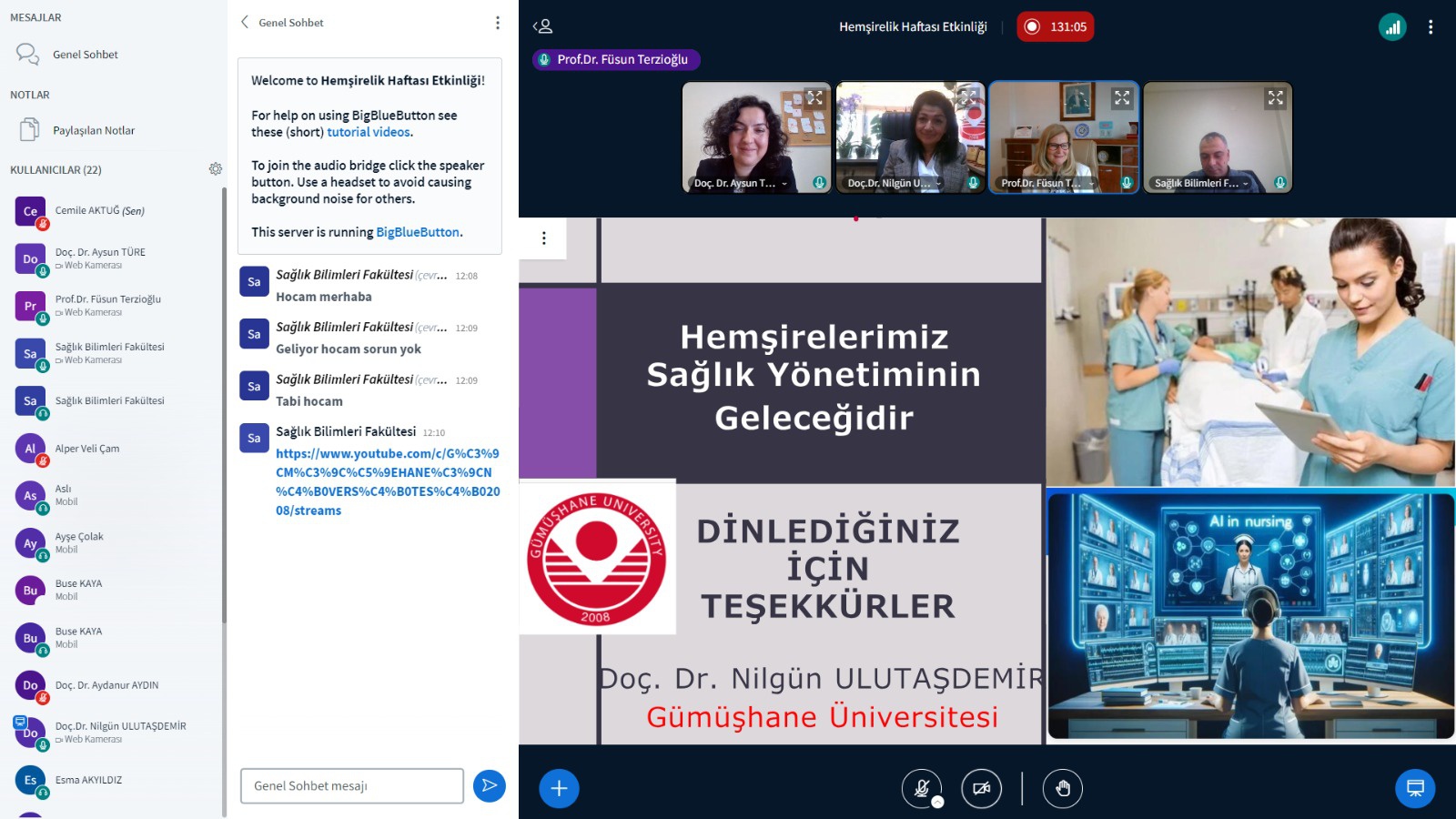Click the raise hand icon
The image size is (1456, 819).
point(1063,788)
